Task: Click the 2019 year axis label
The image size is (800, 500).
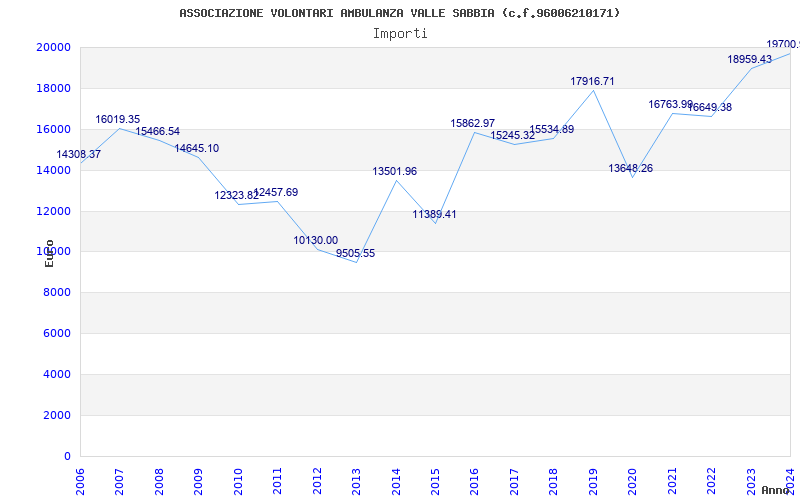Action: point(593,481)
